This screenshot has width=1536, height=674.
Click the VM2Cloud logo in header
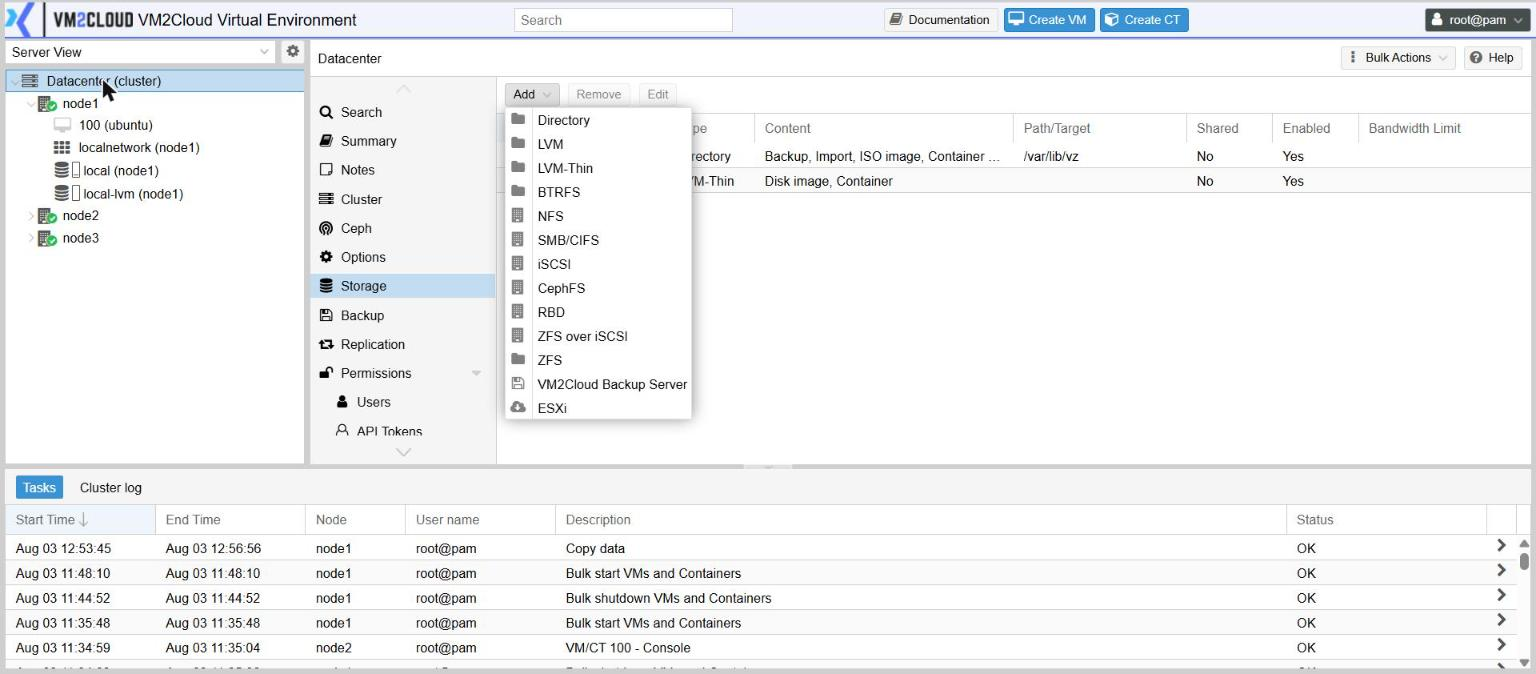pos(92,20)
